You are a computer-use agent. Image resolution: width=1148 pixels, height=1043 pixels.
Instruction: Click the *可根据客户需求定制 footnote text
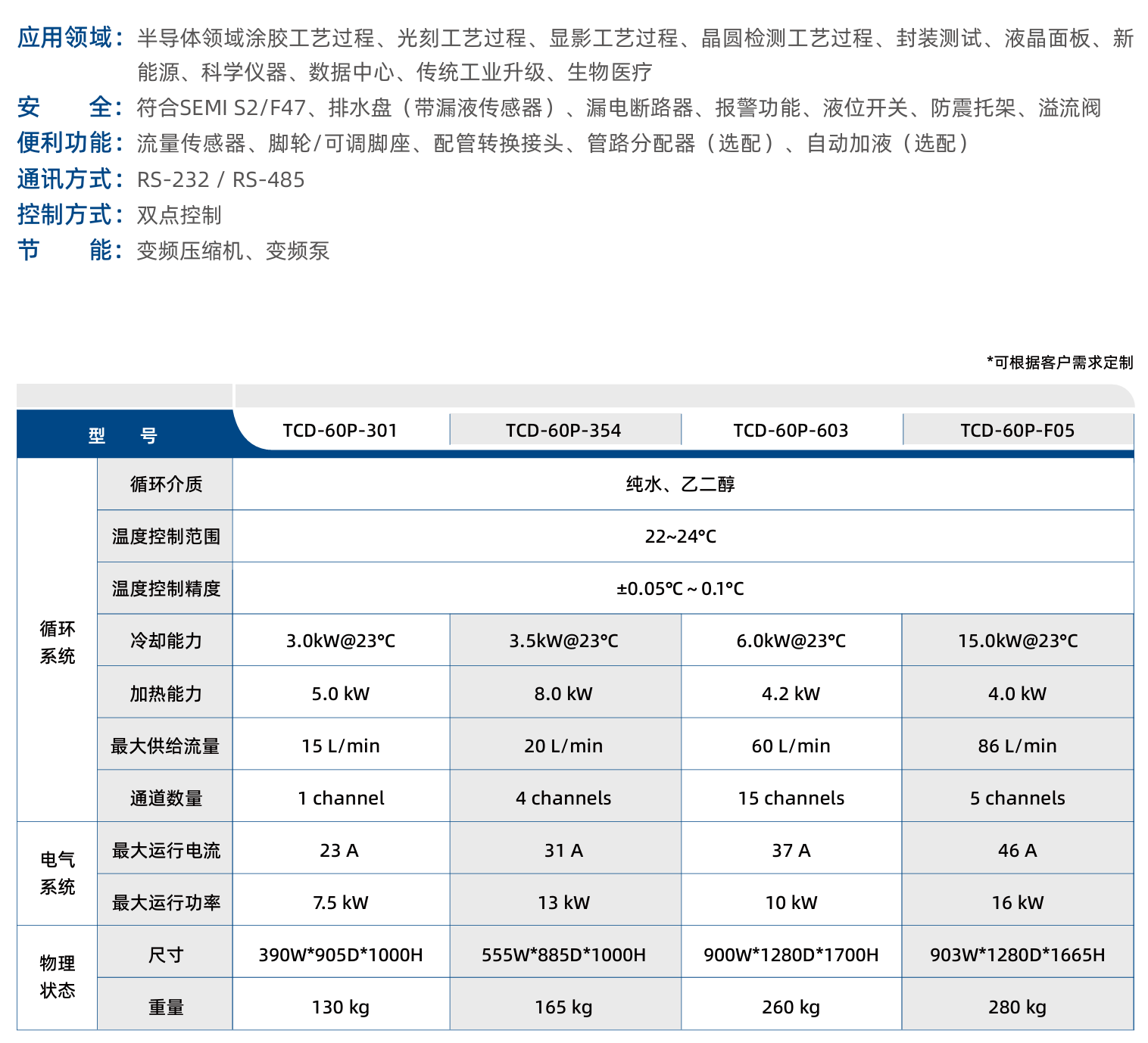coord(1059,363)
